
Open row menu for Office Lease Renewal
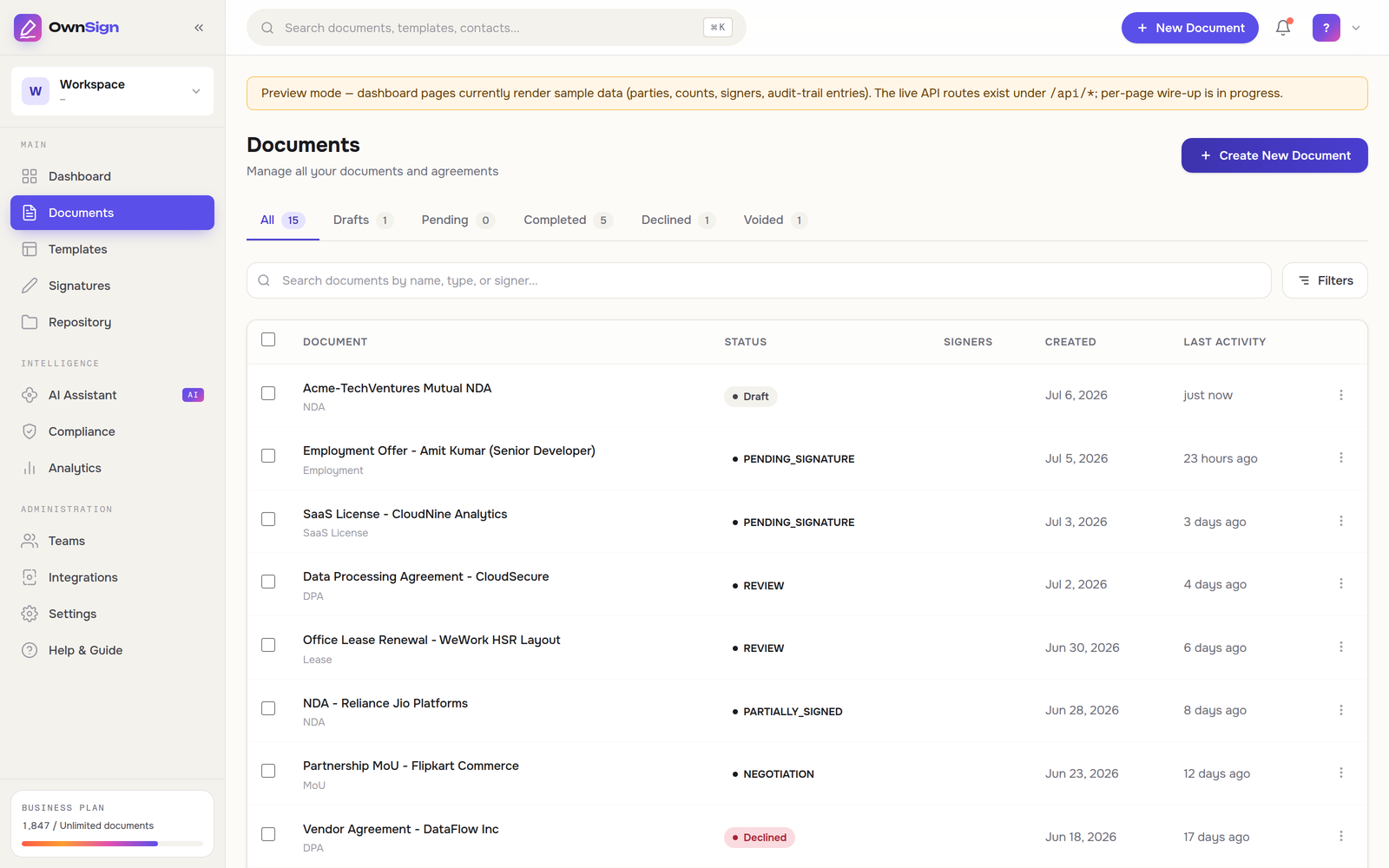(1340, 647)
